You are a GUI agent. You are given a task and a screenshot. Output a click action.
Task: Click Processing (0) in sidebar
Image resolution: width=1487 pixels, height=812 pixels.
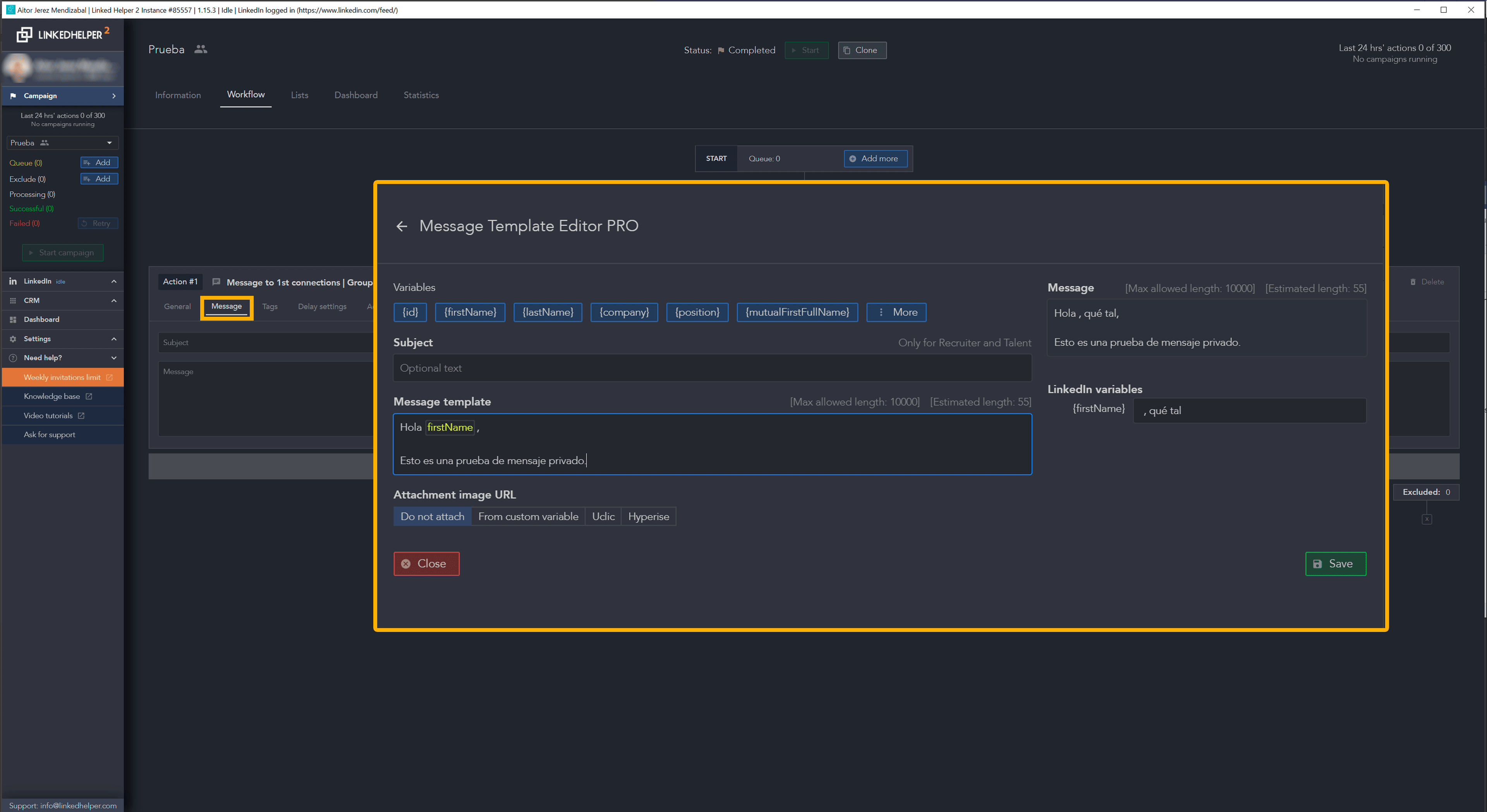(32, 194)
